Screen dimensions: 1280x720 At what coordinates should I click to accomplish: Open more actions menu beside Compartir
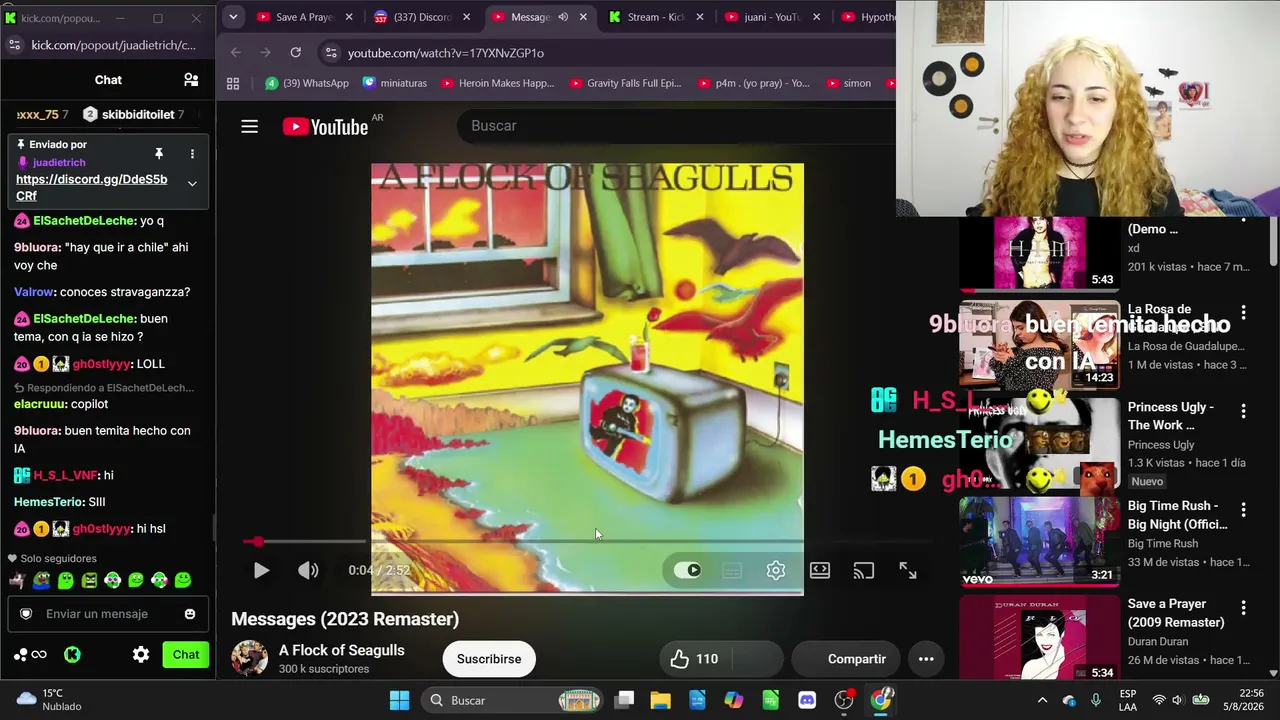pos(926,659)
